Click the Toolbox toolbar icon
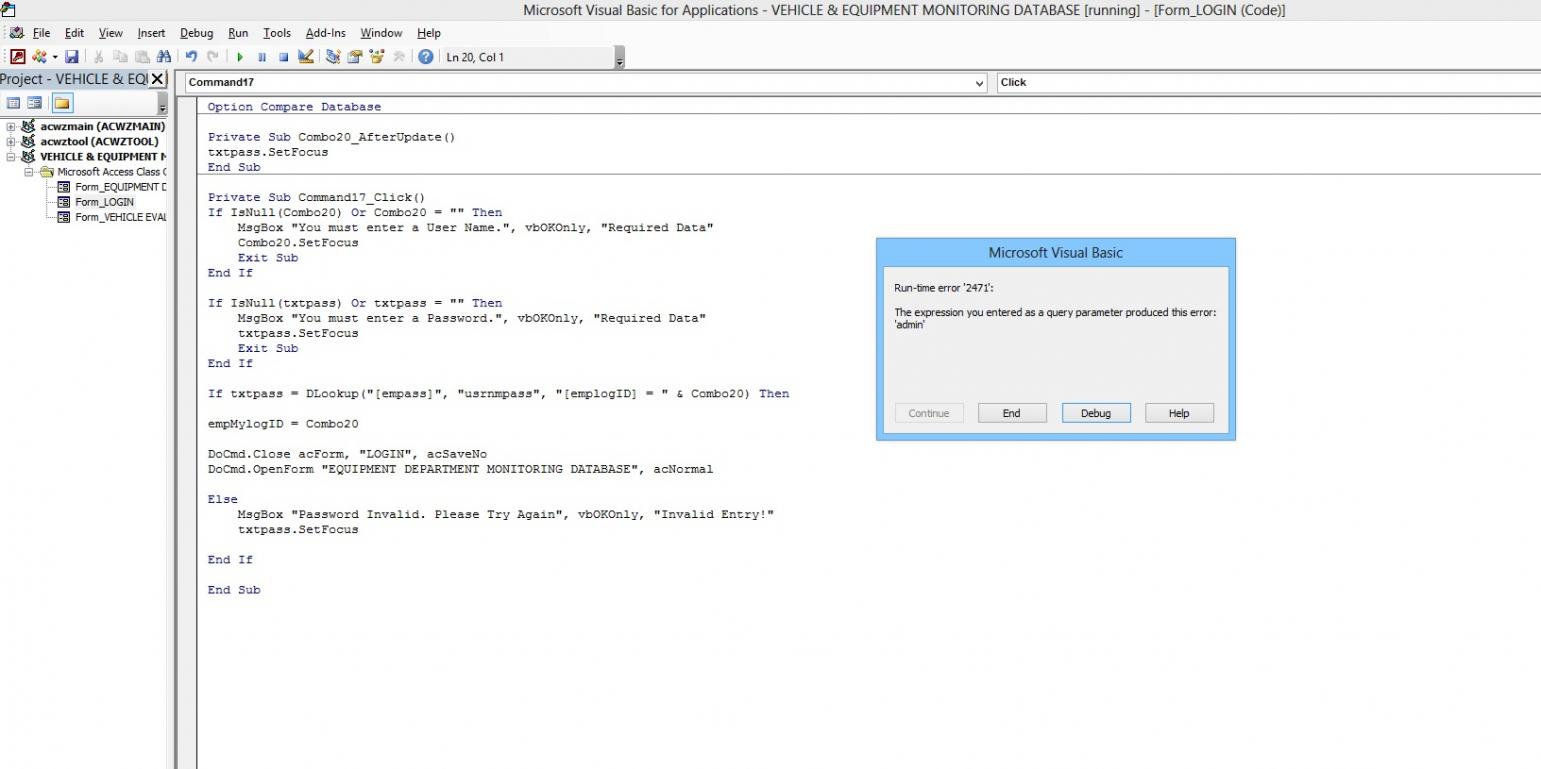 (x=399, y=57)
